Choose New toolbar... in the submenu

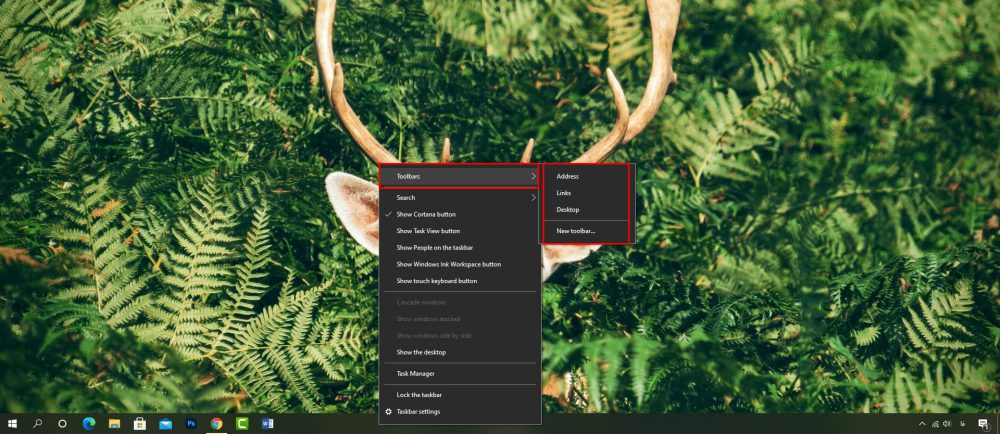tap(576, 231)
